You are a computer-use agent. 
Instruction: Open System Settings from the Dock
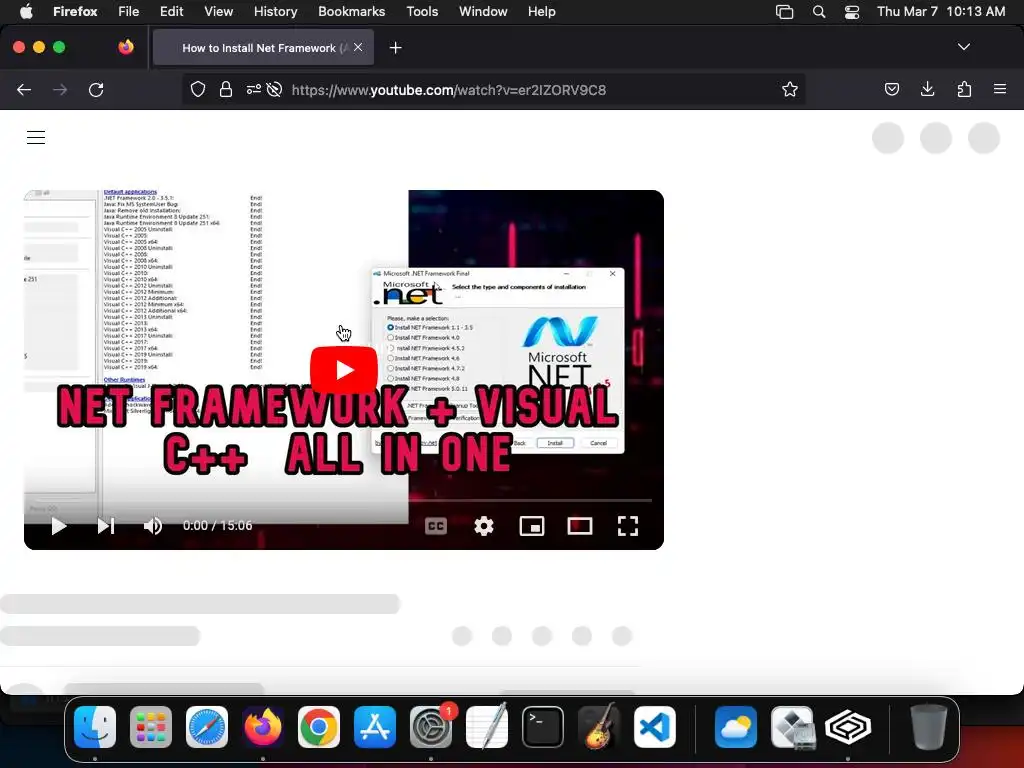431,727
